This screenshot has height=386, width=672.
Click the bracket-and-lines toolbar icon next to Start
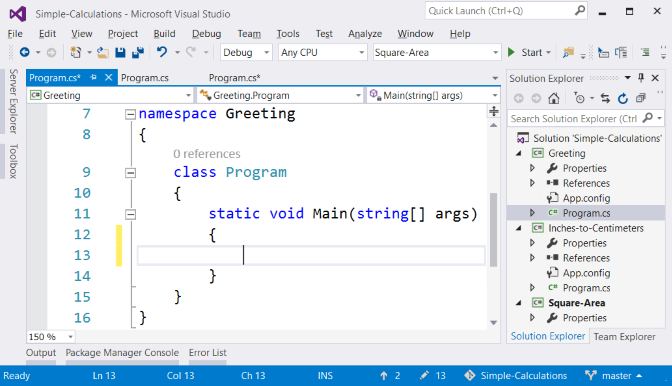(621, 53)
